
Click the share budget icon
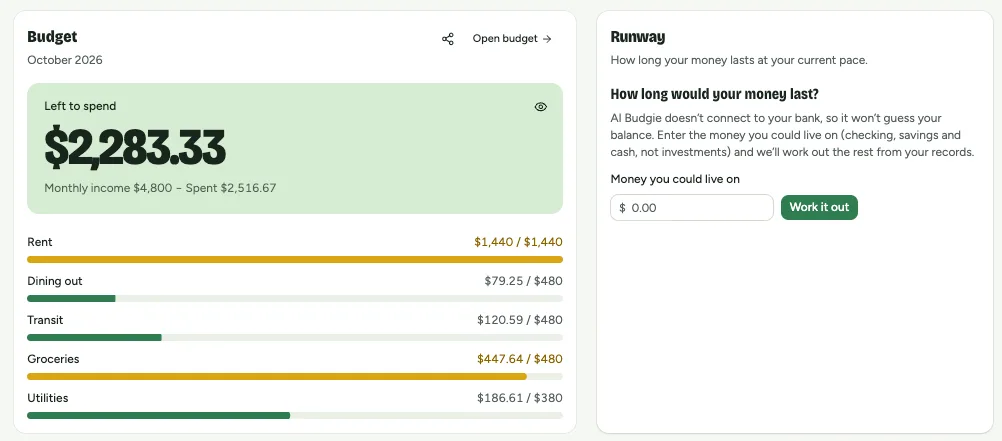(448, 39)
